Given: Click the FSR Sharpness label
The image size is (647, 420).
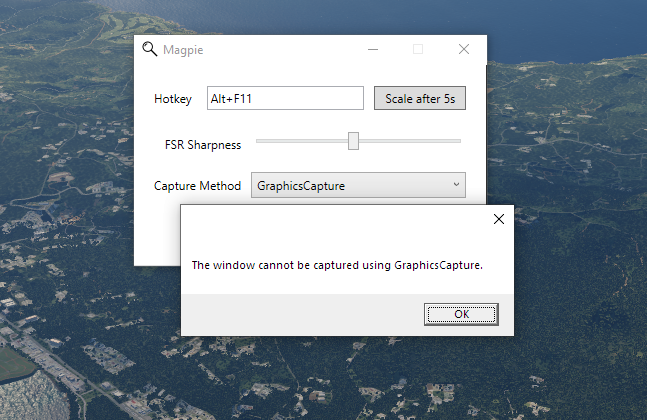Looking at the screenshot, I should click(203, 145).
